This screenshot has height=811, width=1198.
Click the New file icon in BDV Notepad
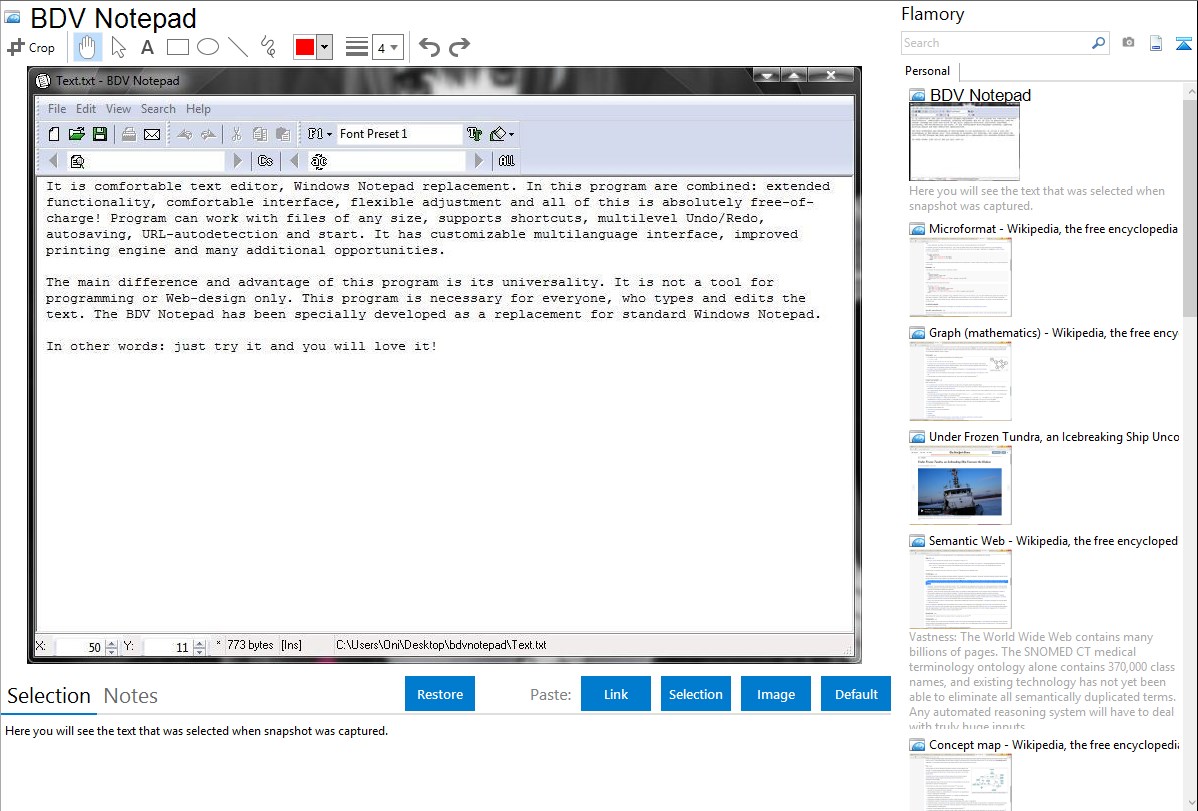[53, 135]
